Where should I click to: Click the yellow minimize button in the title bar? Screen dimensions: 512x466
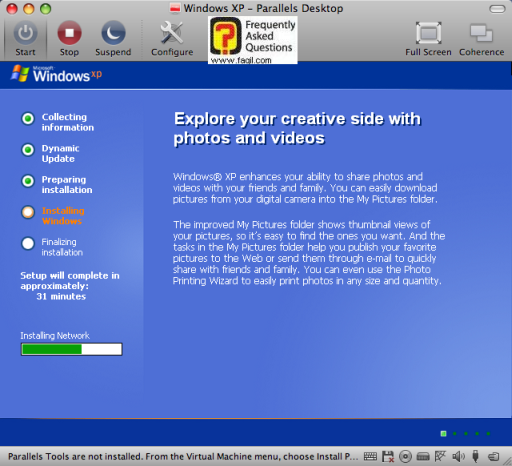tap(29, 9)
